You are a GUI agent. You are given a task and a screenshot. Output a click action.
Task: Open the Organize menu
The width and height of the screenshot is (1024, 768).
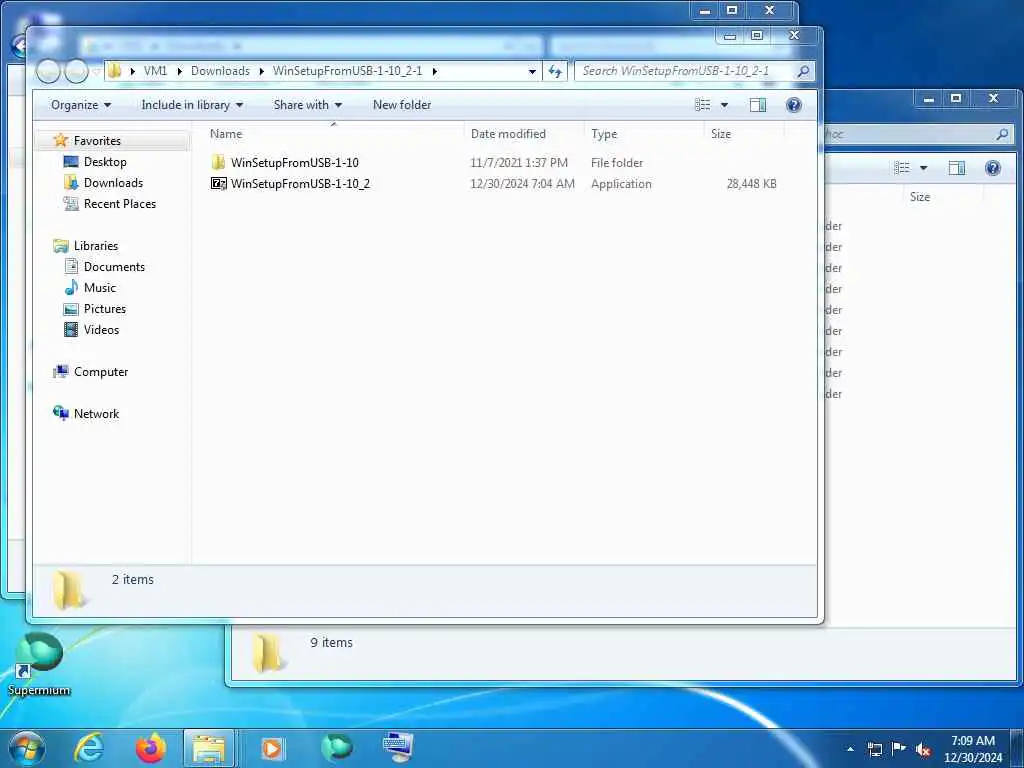pyautogui.click(x=81, y=105)
